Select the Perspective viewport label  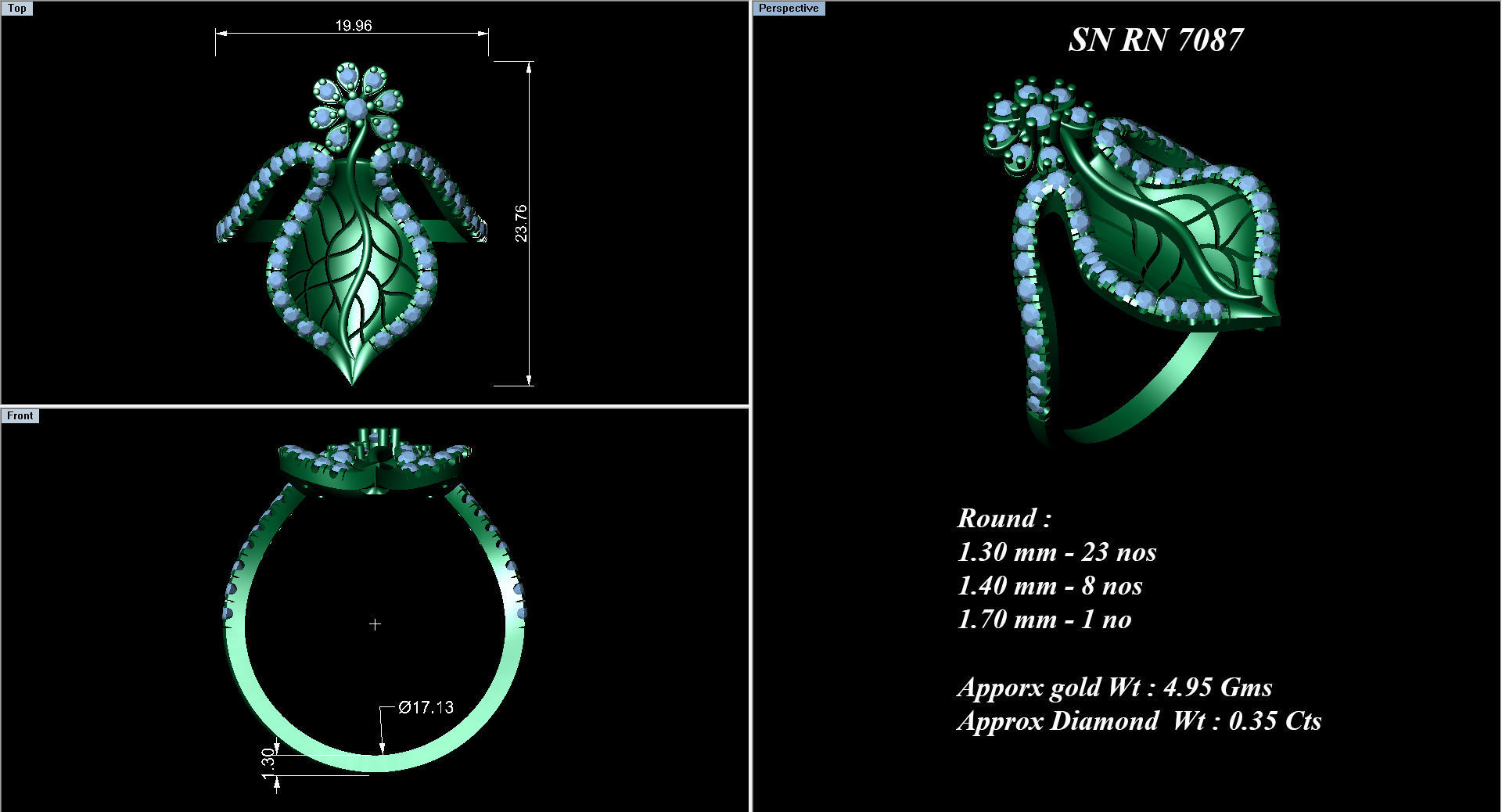[789, 9]
